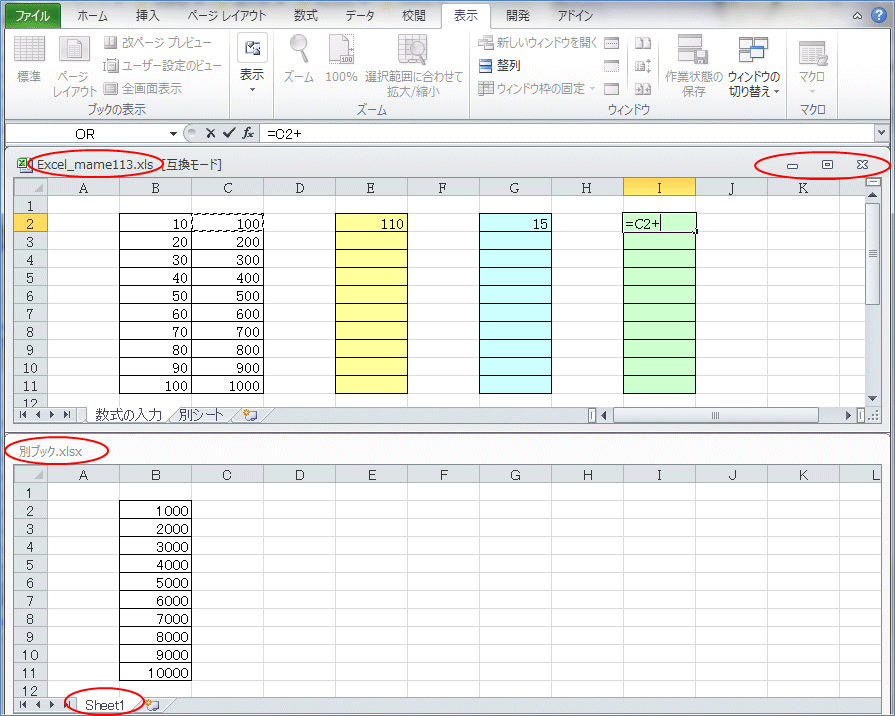Click the ズーム magnifier icon
The image size is (895, 716).
pos(299,50)
